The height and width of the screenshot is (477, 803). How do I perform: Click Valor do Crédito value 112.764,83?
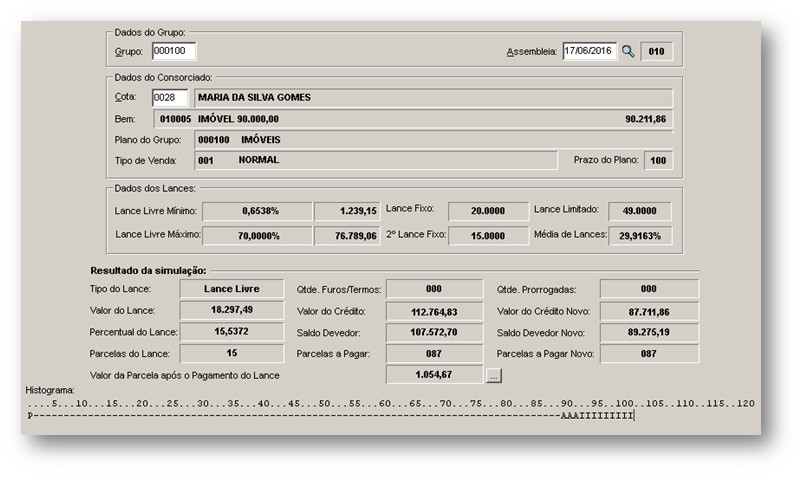434,312
